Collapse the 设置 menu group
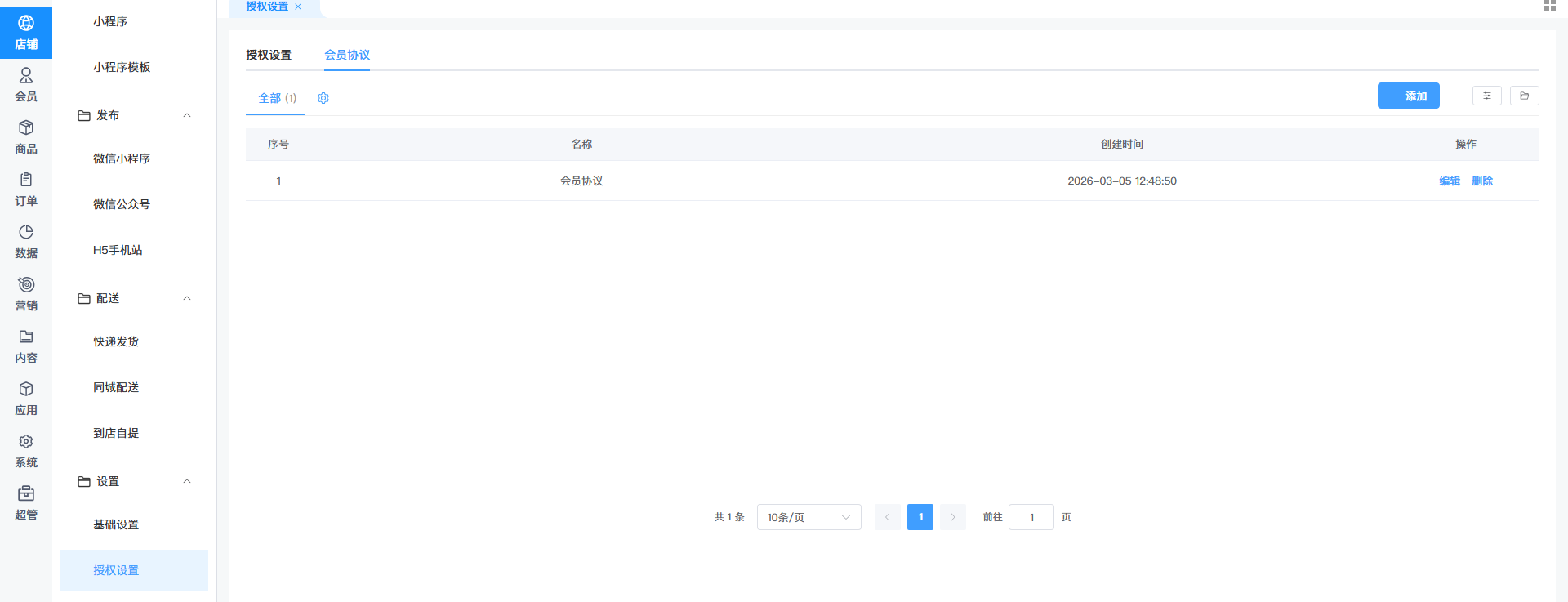1568x602 pixels. click(x=187, y=481)
